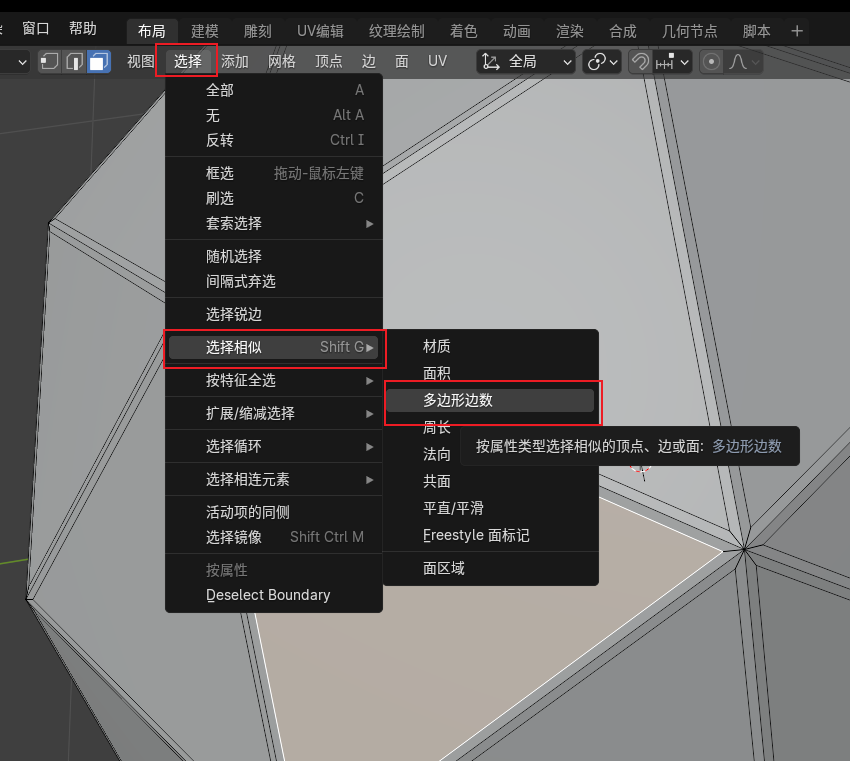Image resolution: width=850 pixels, height=761 pixels.
Task: Switch to the 建模 workspace tab
Action: pyautogui.click(x=205, y=31)
